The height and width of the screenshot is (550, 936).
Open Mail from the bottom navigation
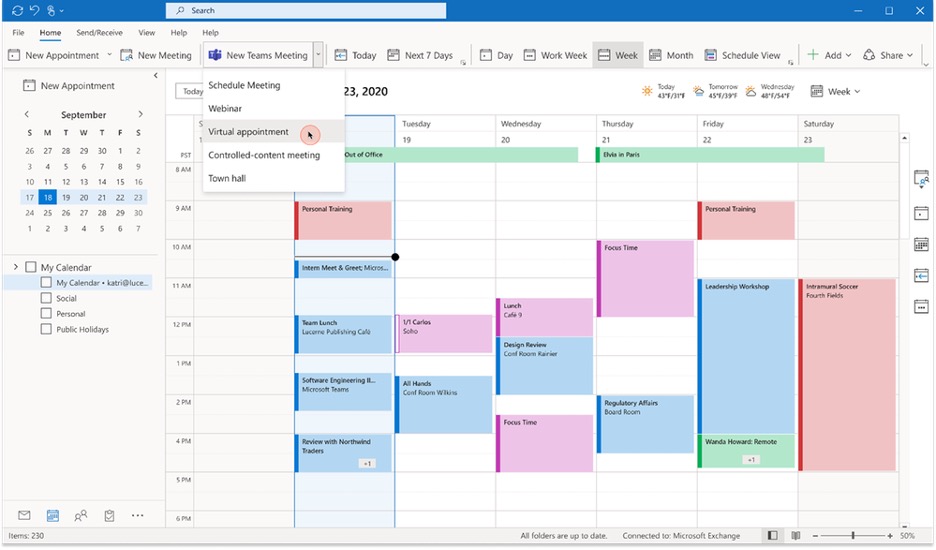point(24,515)
